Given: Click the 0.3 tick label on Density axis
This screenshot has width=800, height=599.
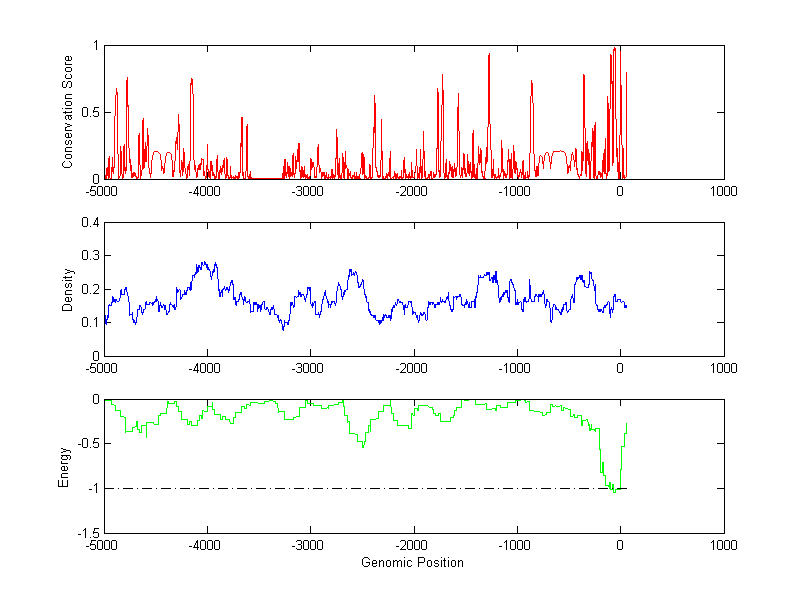Looking at the screenshot, I should tap(89, 256).
